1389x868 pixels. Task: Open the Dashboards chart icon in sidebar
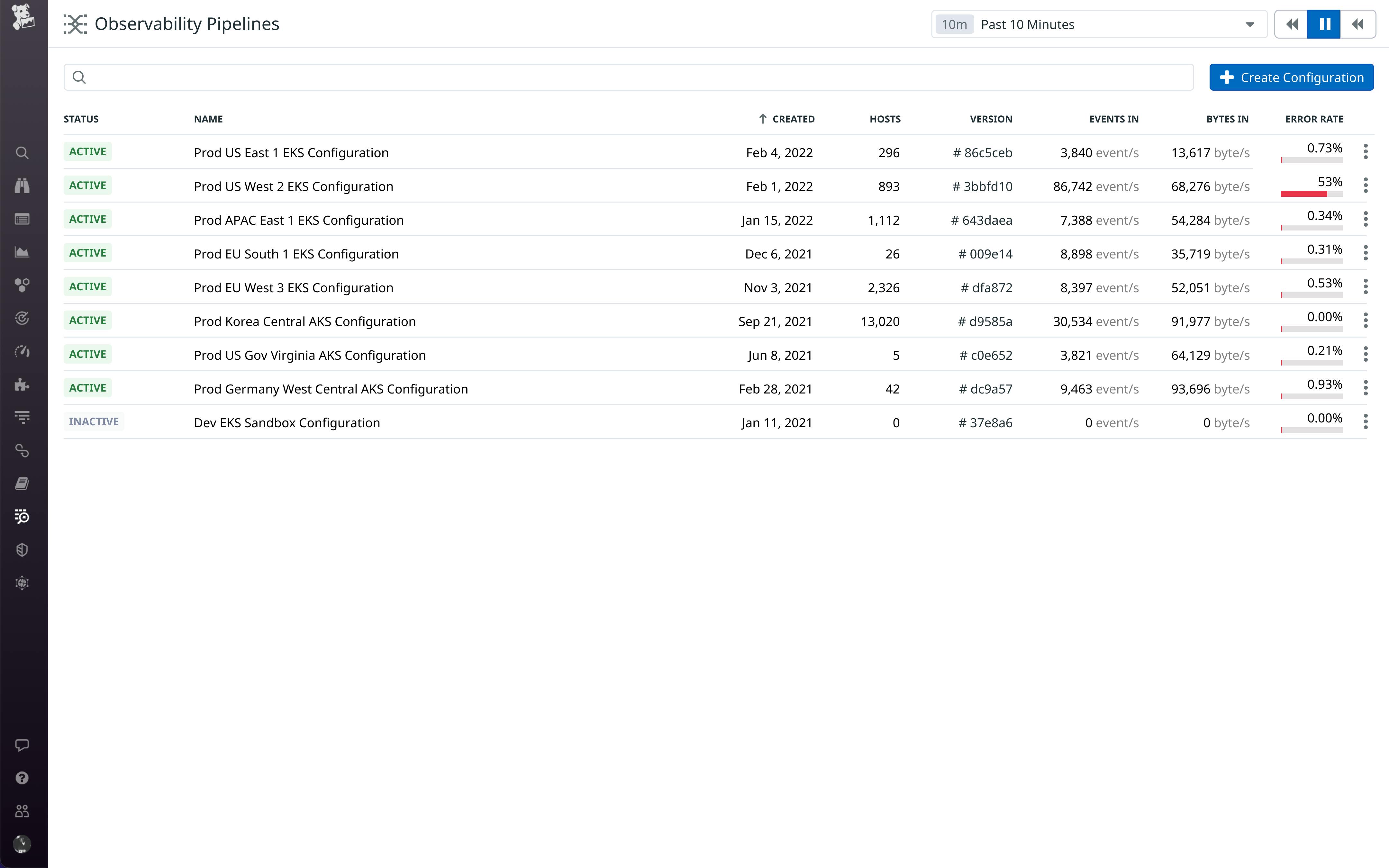click(22, 252)
